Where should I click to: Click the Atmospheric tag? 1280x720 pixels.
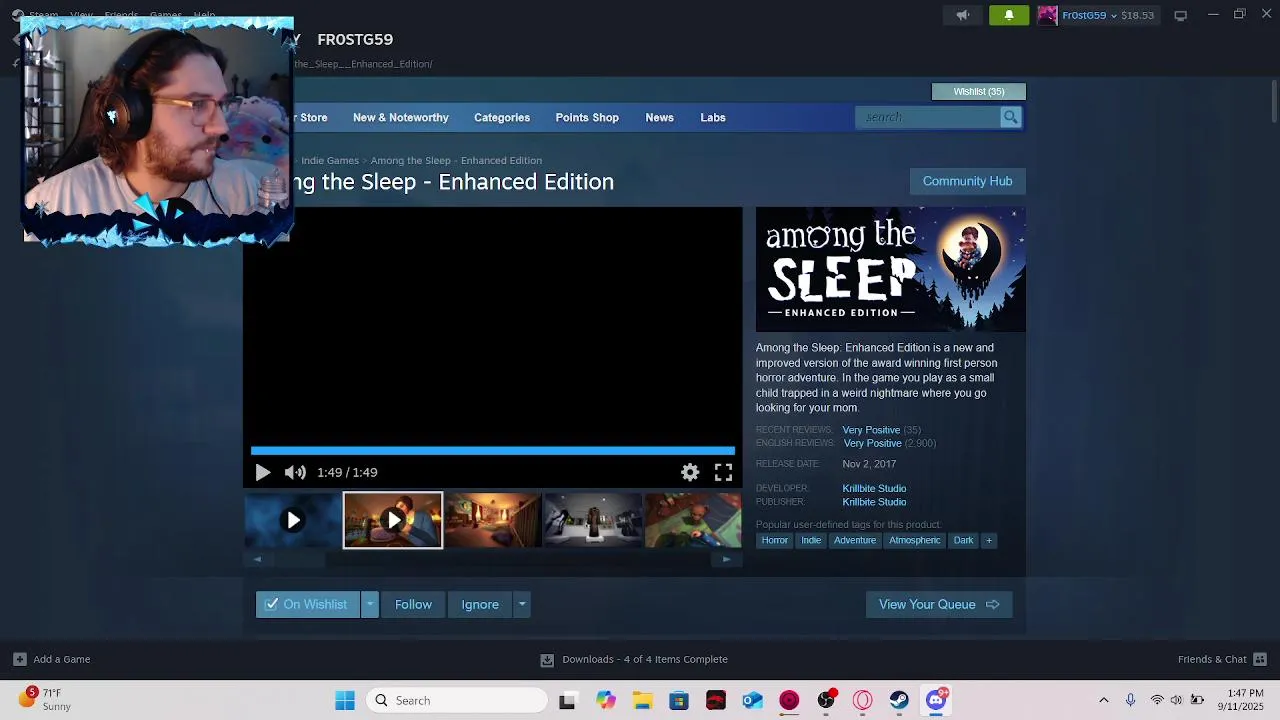915,540
